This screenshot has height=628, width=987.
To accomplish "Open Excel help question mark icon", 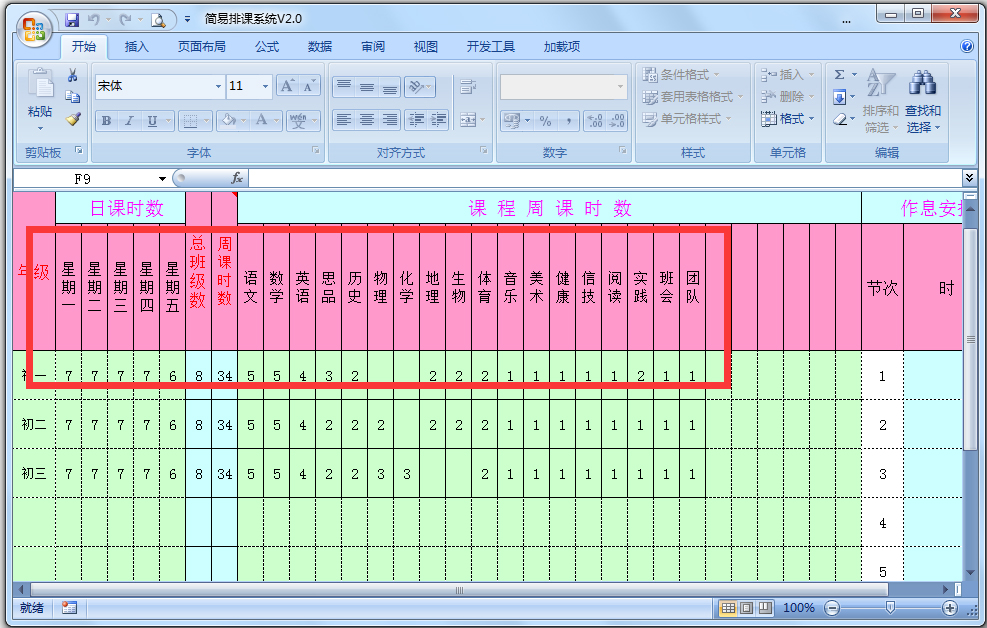I will click(x=967, y=47).
